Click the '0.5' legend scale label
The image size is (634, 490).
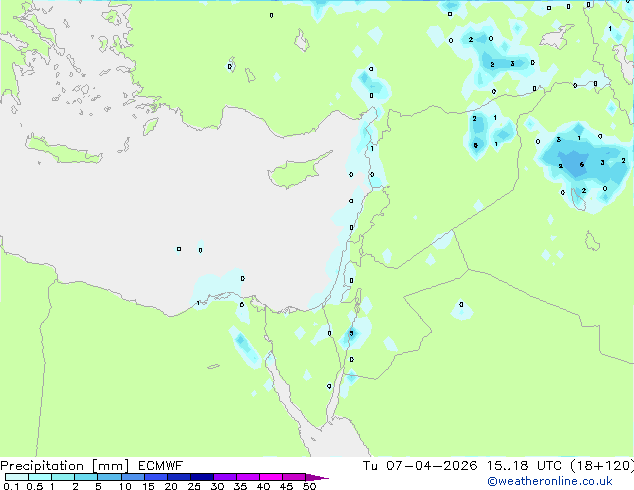click(x=34, y=486)
